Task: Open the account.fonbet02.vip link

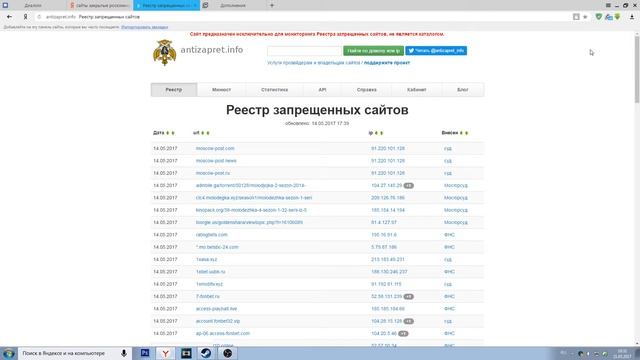Action: click(x=218, y=321)
